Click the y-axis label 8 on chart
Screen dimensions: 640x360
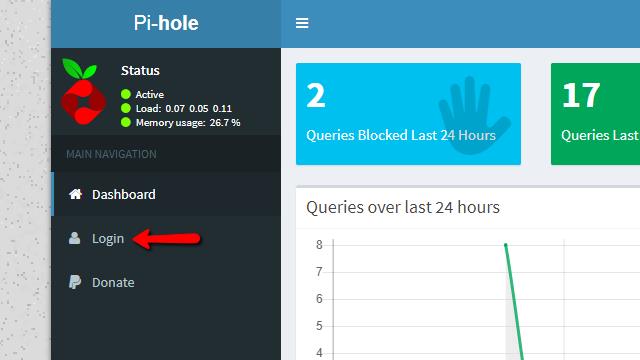click(x=319, y=245)
